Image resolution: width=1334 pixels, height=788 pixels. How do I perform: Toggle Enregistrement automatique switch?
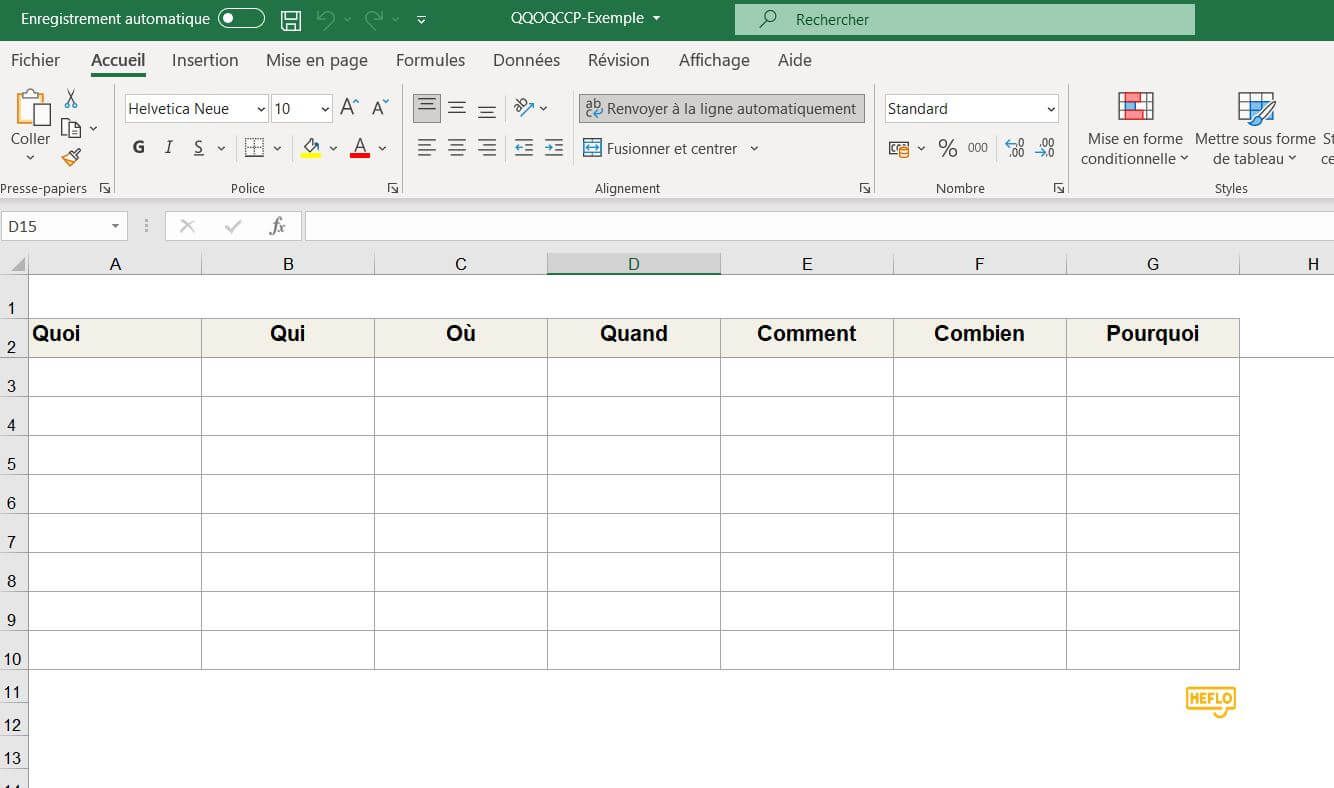[241, 19]
